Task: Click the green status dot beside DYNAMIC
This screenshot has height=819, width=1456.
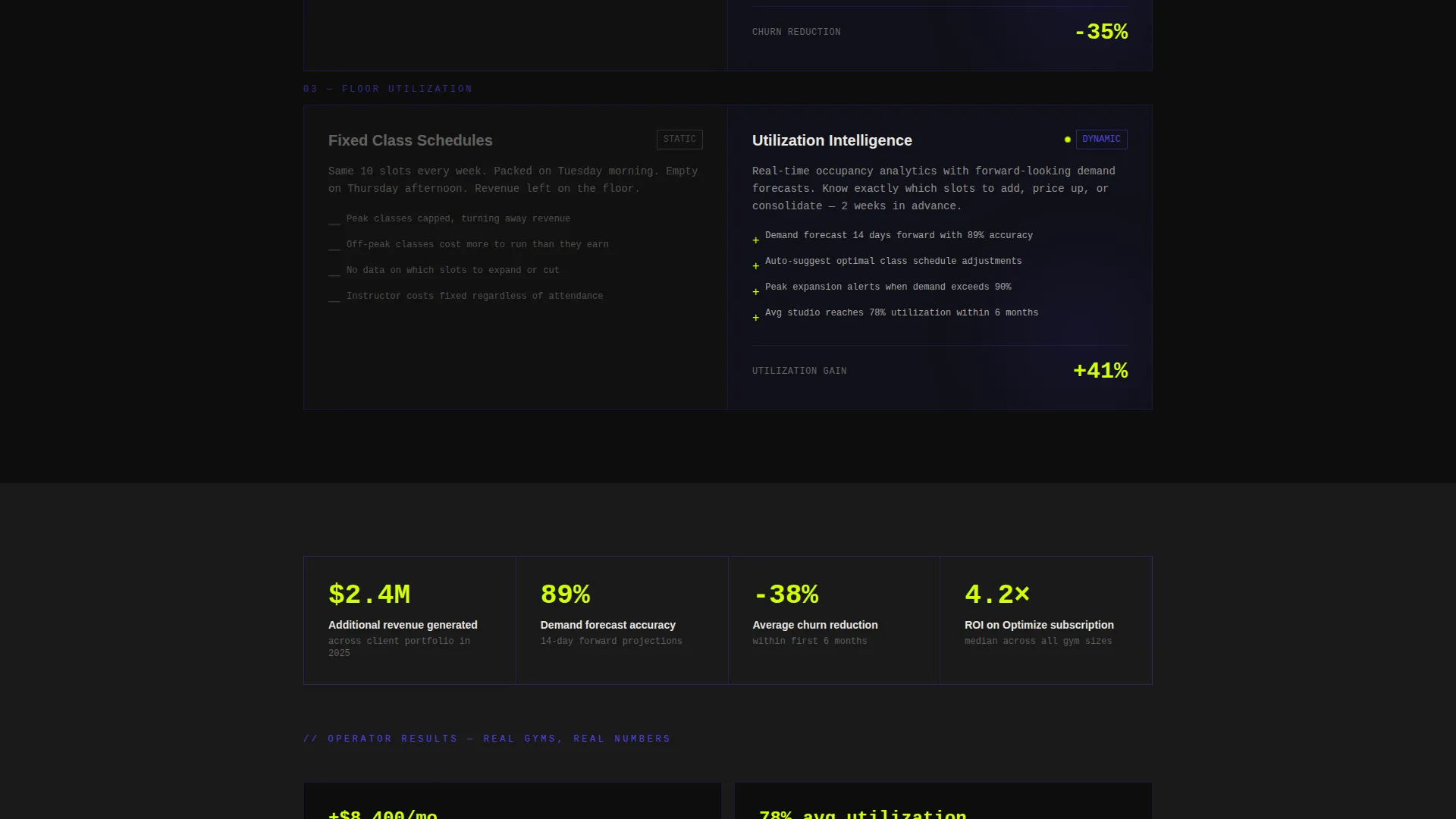Action: pyautogui.click(x=1068, y=140)
